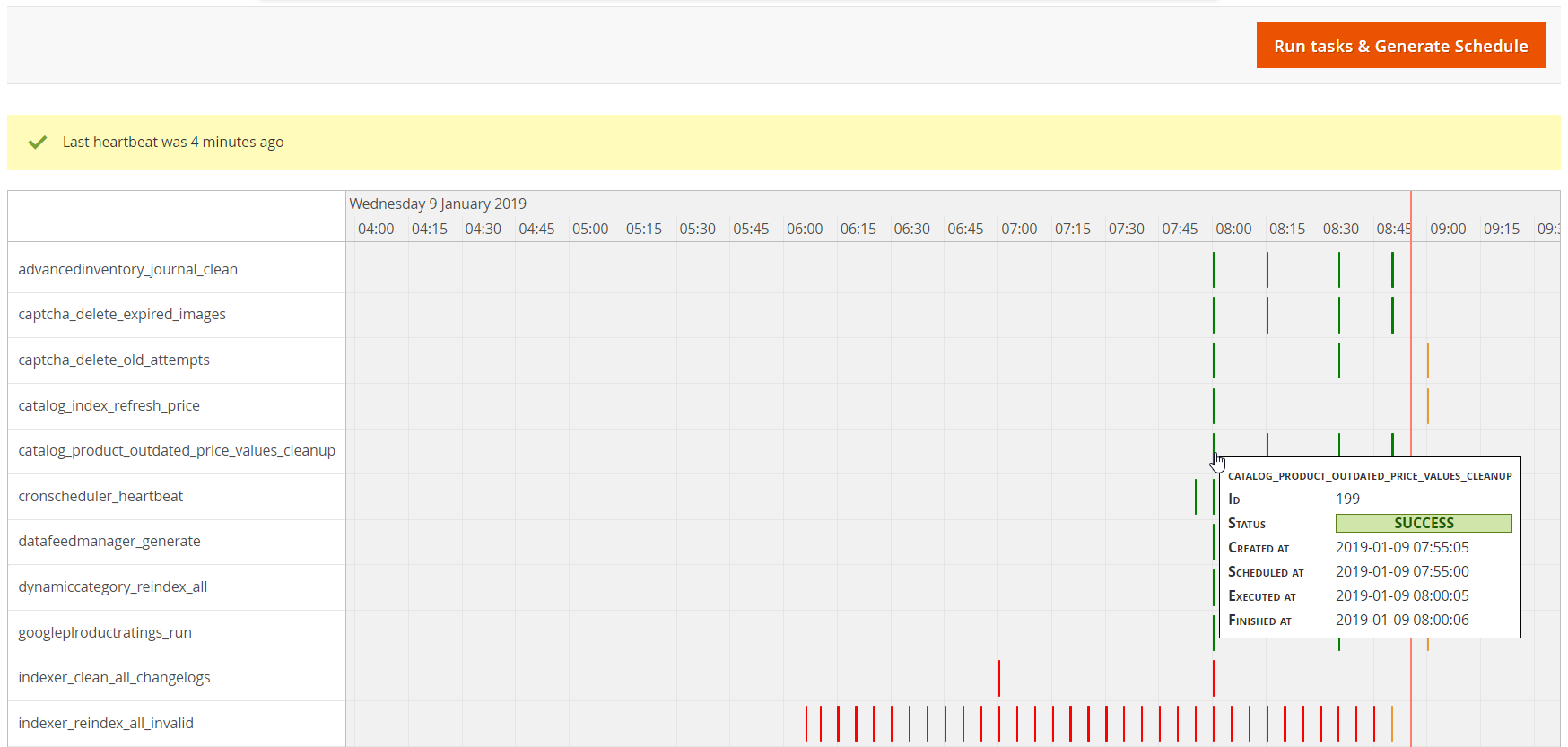
Task: Click the orange pending marker in captcha_delete_old_attempts row
Action: (x=1427, y=360)
